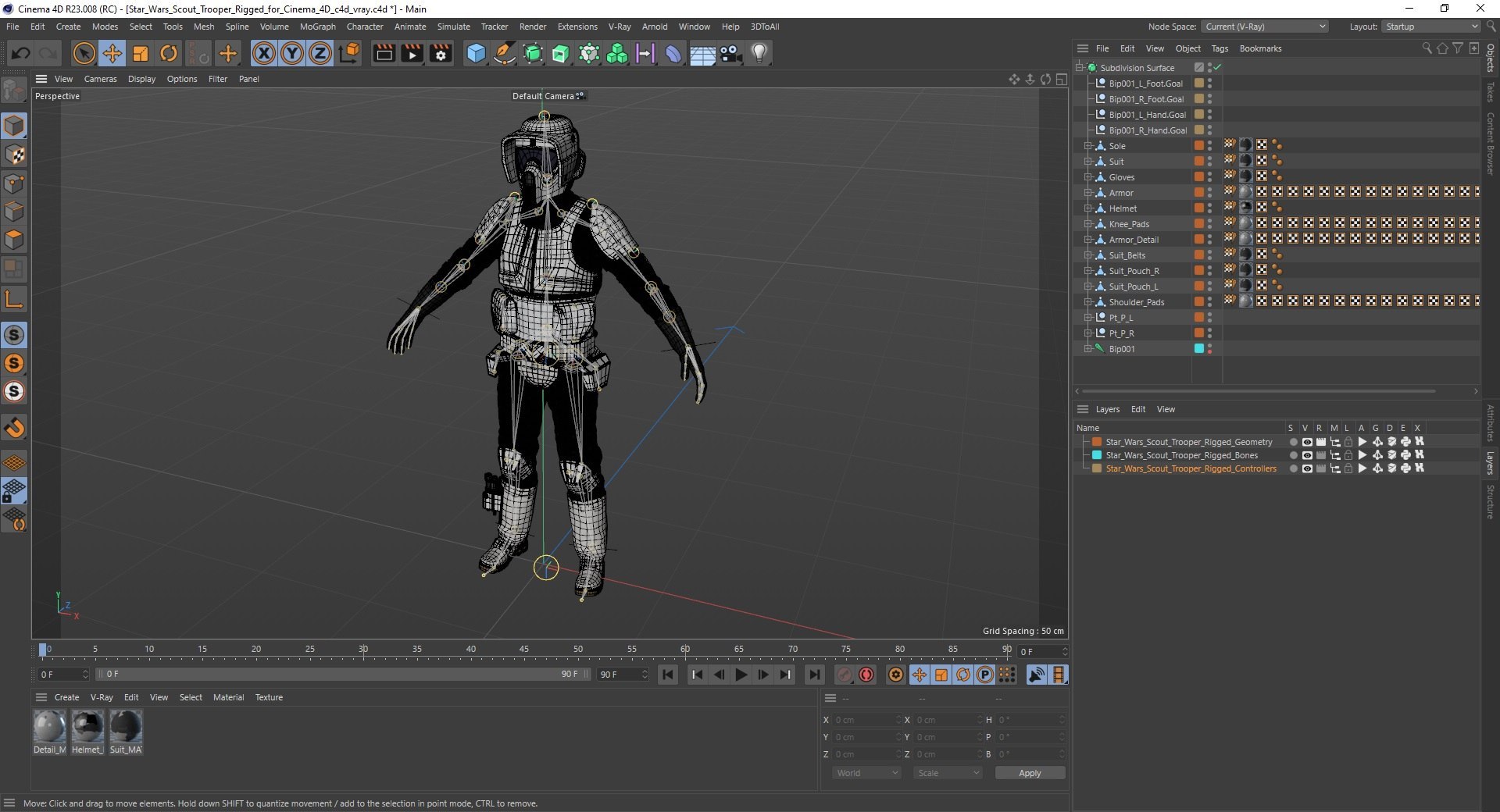Open the viewport Display menu
Screen dimensions: 1500x812
point(141,79)
